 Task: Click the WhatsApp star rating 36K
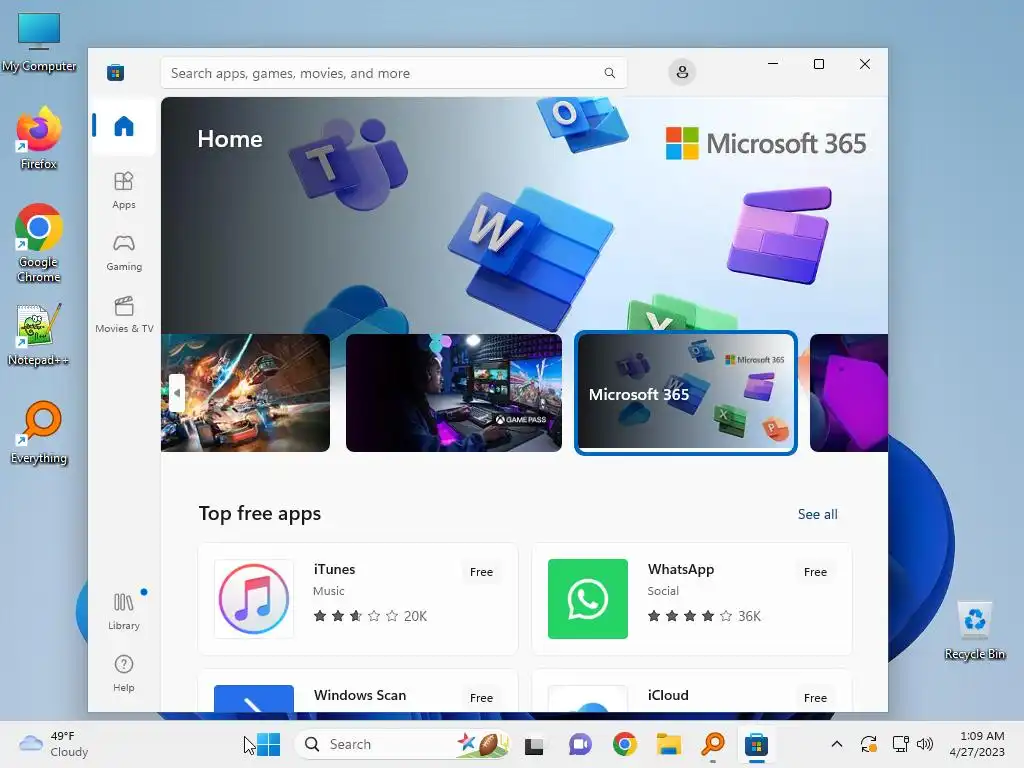coord(704,616)
